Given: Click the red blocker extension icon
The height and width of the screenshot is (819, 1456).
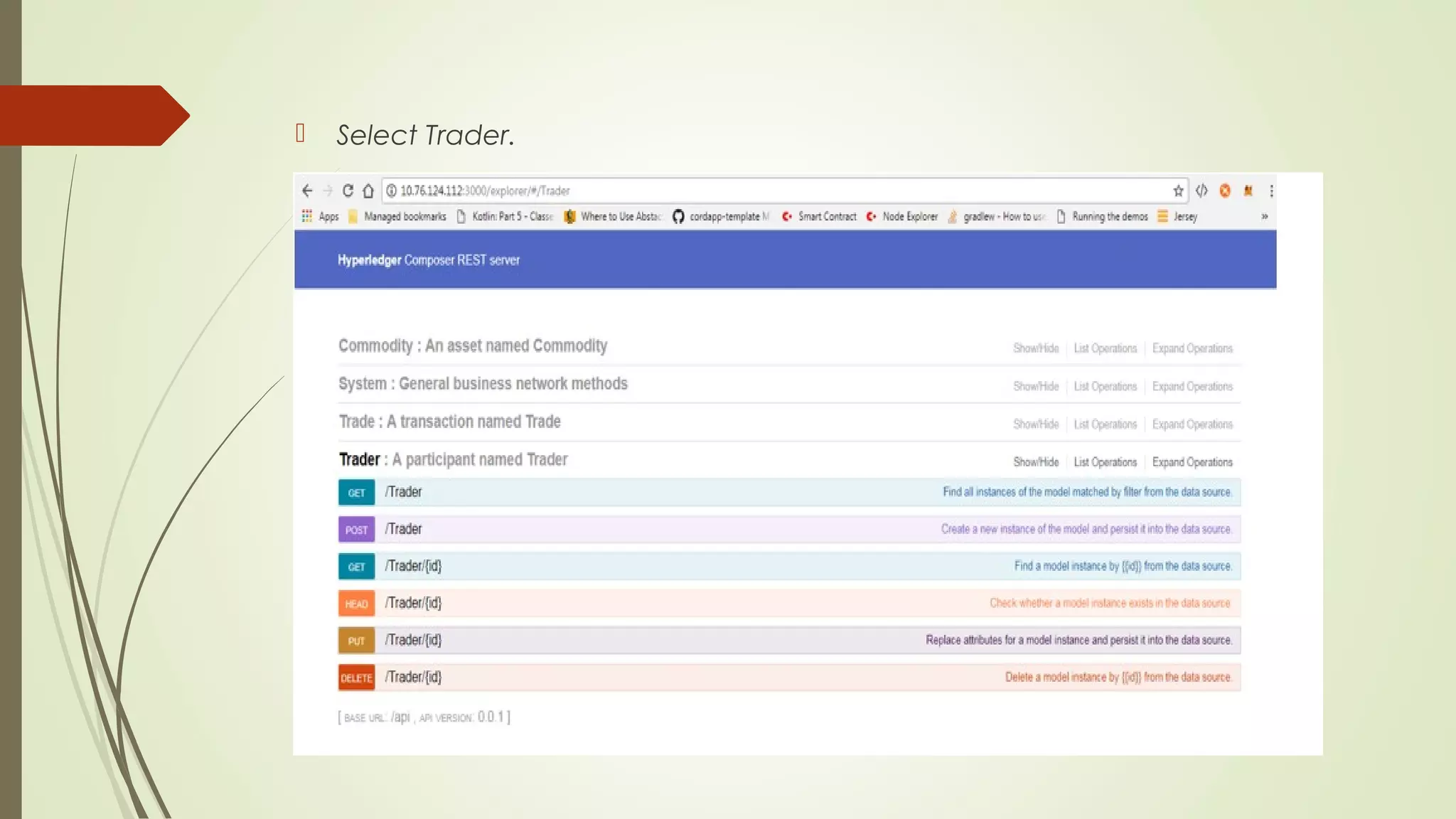Looking at the screenshot, I should tap(1225, 191).
